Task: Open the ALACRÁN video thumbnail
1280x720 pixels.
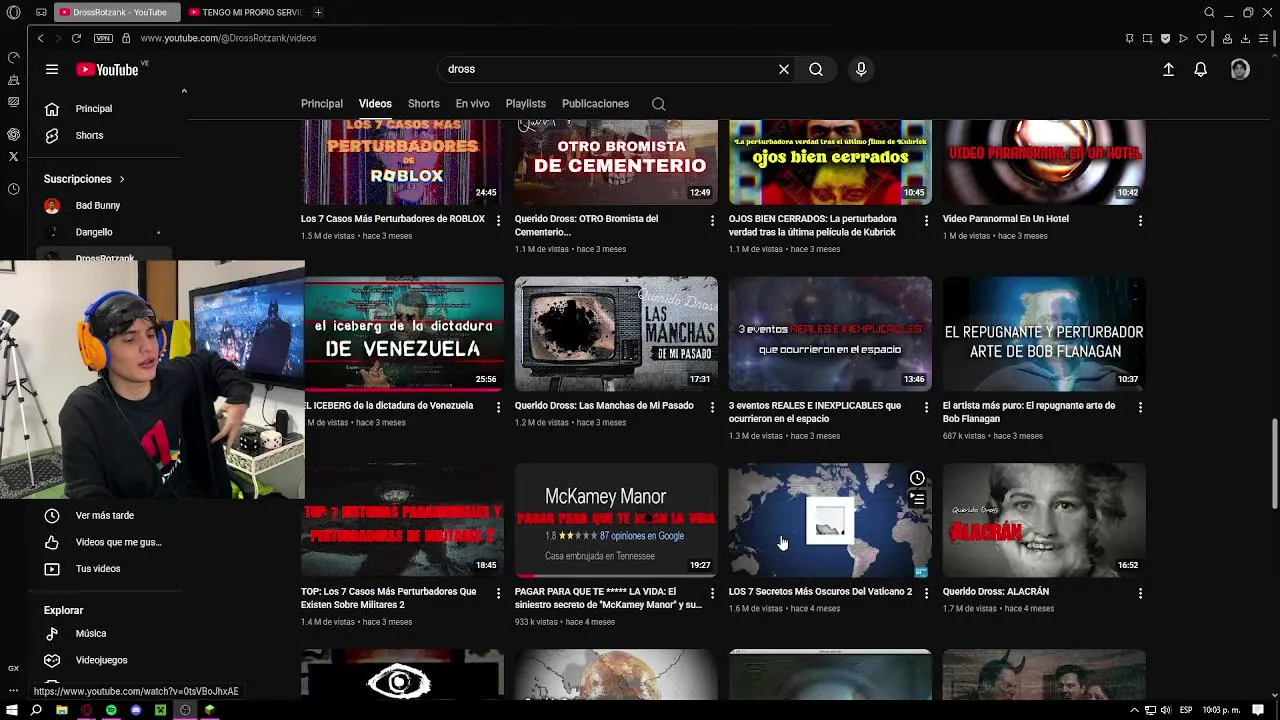Action: 1044,520
